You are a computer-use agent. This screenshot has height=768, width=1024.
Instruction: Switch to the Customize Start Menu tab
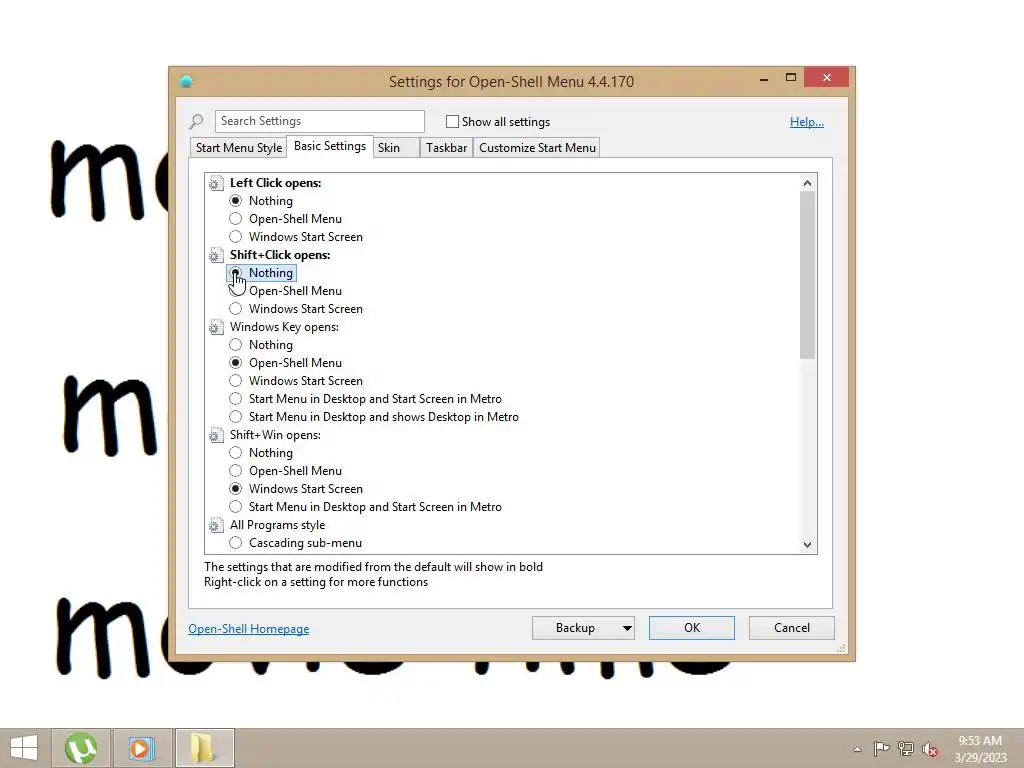(537, 148)
